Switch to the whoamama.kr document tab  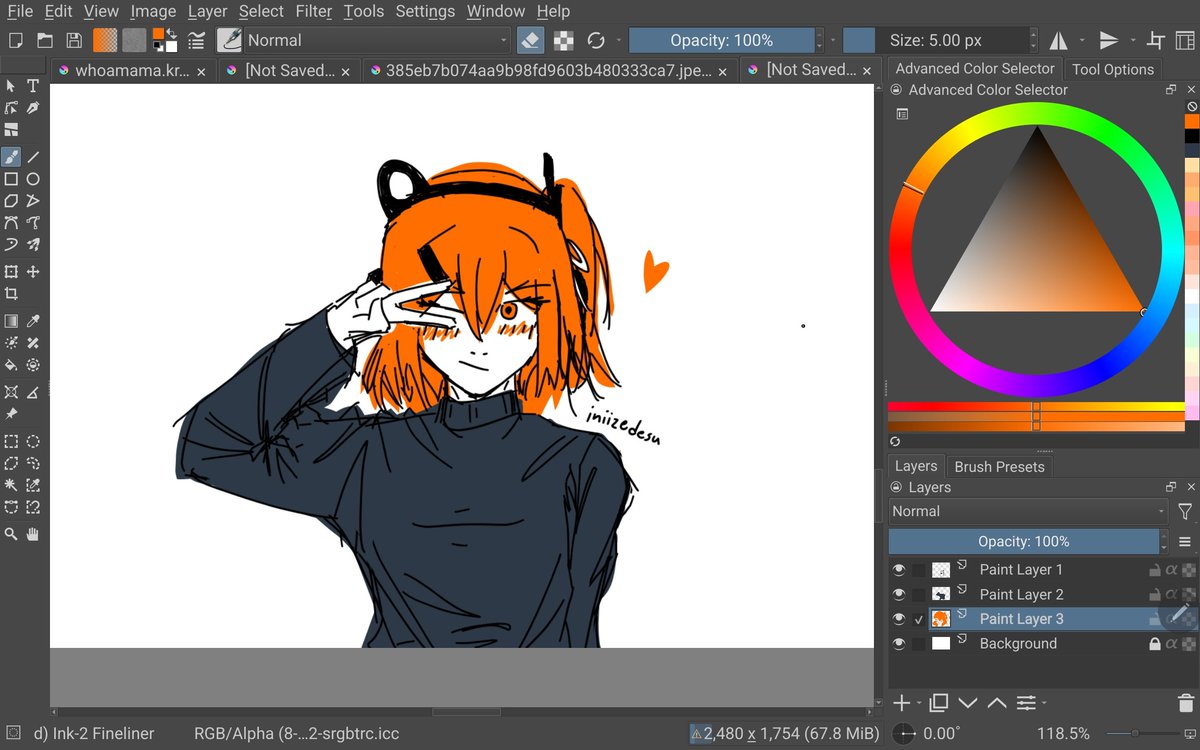coord(132,70)
